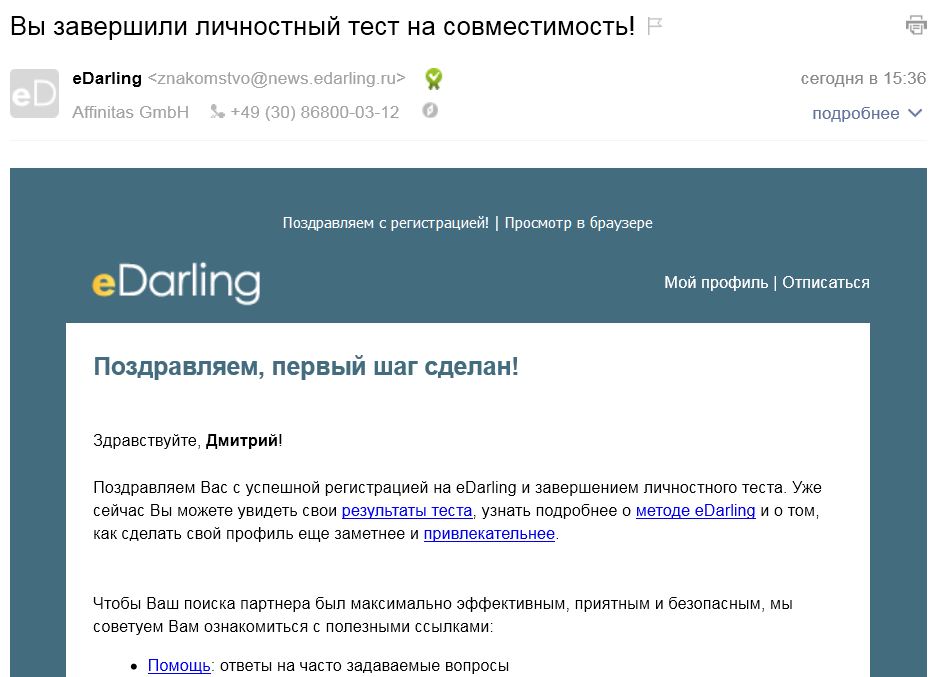Click the print icon for this email
The width and height of the screenshot is (939, 677).
click(916, 25)
